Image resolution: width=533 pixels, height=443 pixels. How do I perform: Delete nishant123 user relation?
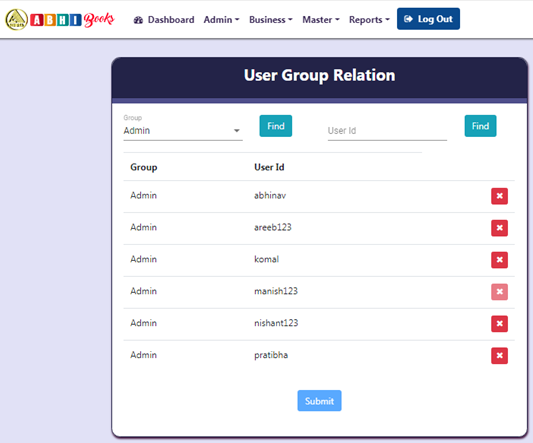[499, 324]
